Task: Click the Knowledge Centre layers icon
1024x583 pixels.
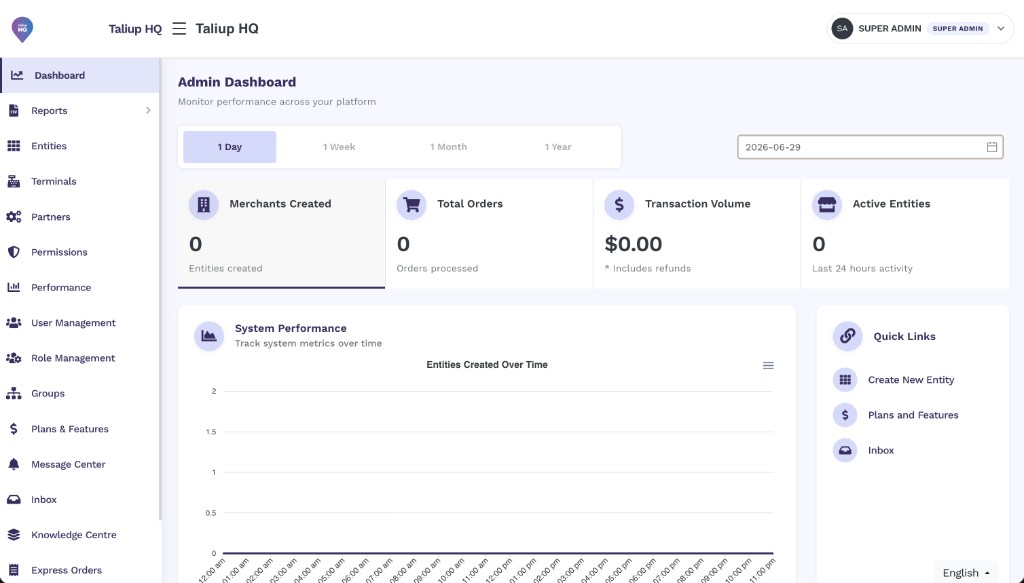Action: 14,535
